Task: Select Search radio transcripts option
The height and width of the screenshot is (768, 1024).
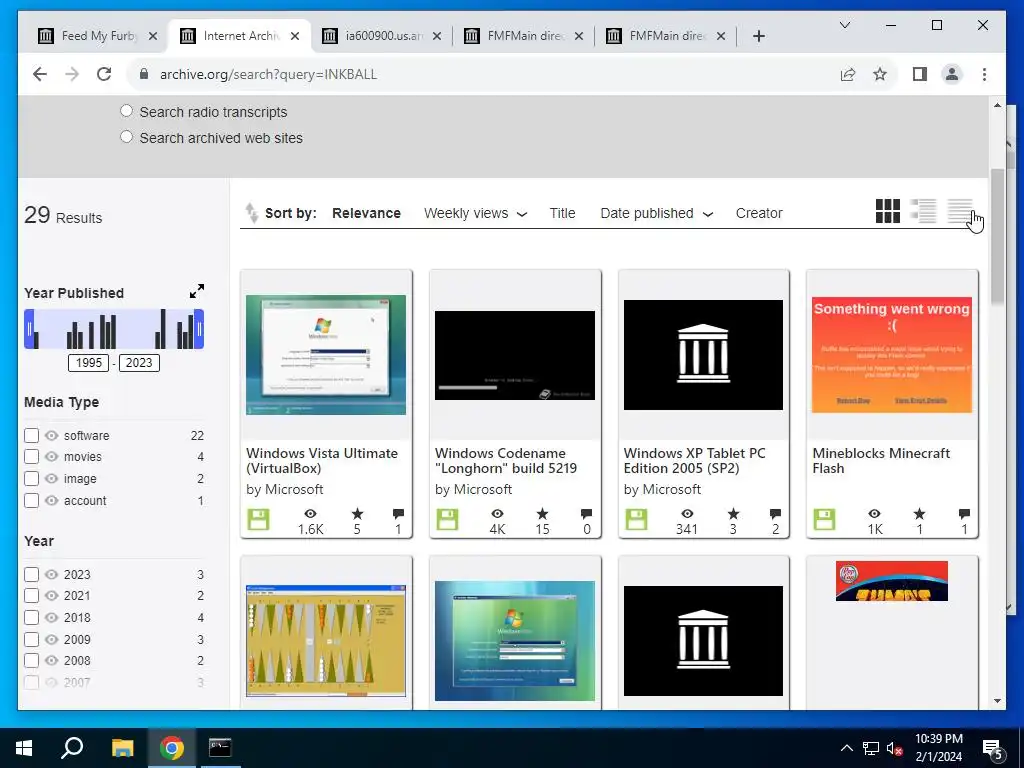Action: [x=126, y=111]
